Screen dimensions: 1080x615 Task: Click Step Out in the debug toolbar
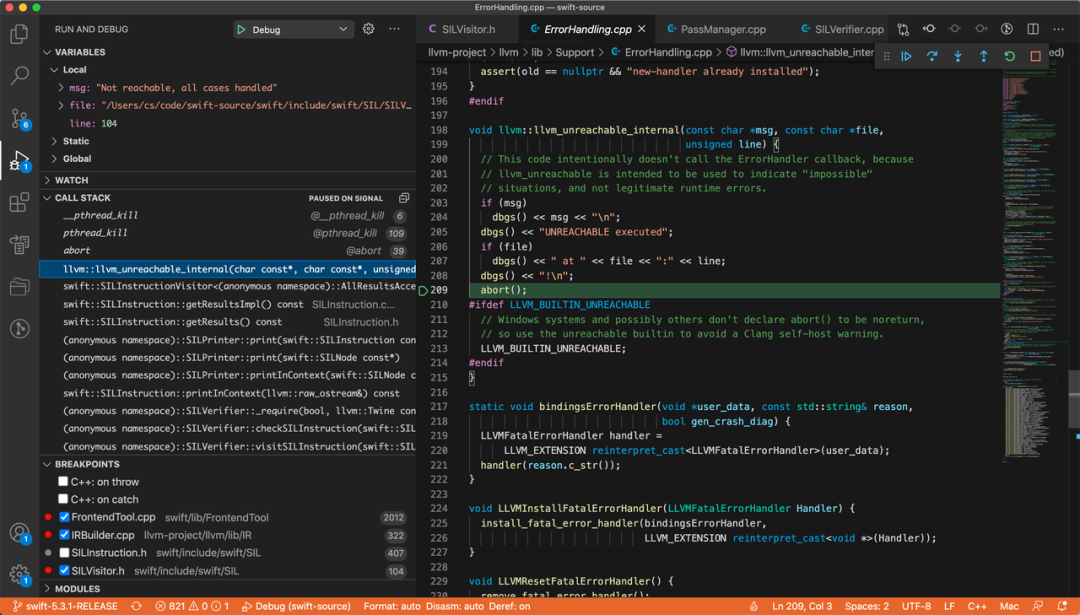[x=984, y=56]
